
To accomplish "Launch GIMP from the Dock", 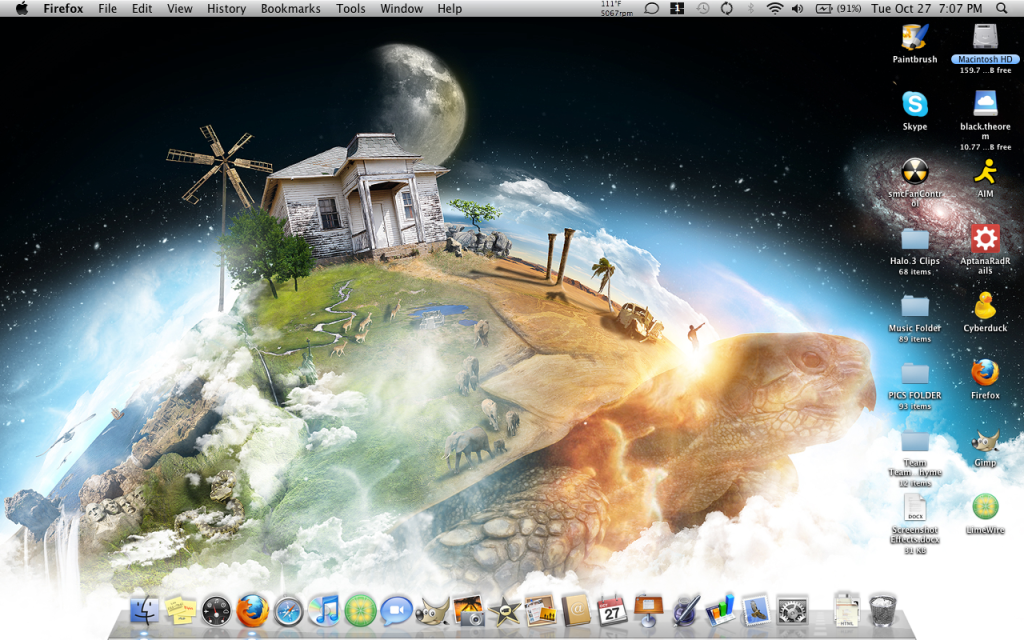I will [x=432, y=611].
